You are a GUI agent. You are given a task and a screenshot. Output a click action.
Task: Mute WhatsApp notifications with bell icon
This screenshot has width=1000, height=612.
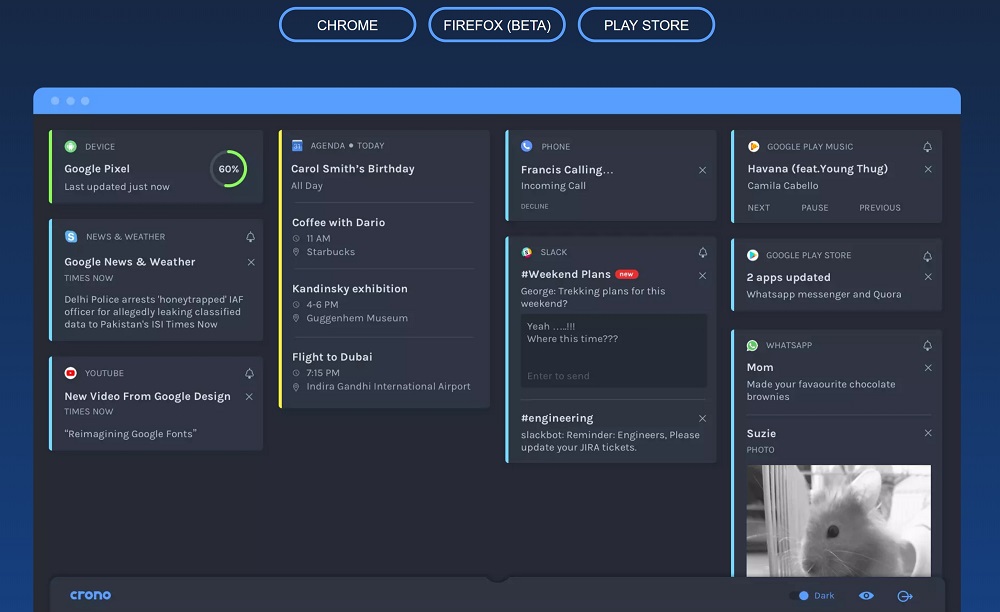(927, 346)
